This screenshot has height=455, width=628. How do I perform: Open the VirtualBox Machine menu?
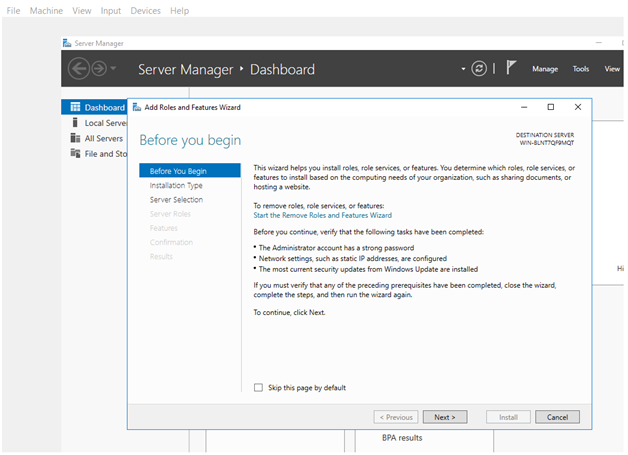click(46, 11)
